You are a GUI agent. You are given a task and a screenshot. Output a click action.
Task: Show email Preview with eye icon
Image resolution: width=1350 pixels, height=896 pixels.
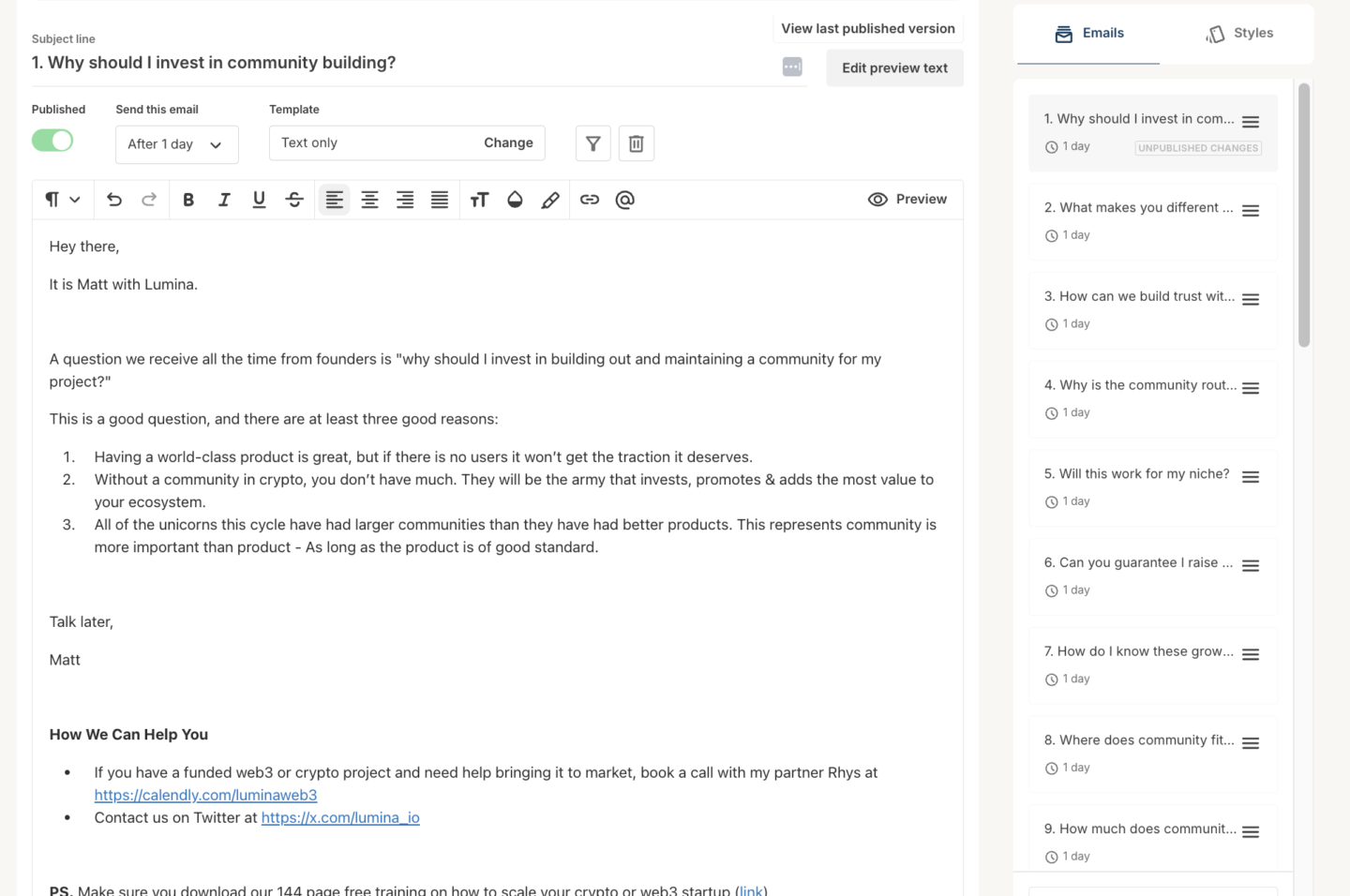pyautogui.click(x=907, y=200)
